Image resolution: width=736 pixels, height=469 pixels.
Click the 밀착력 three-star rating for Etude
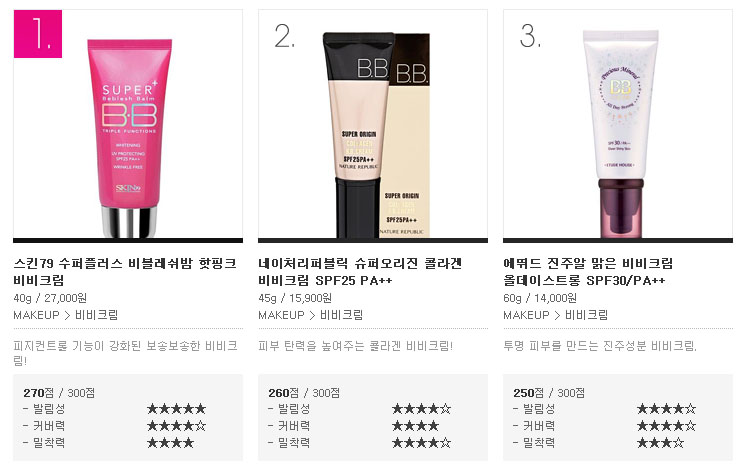(660, 443)
